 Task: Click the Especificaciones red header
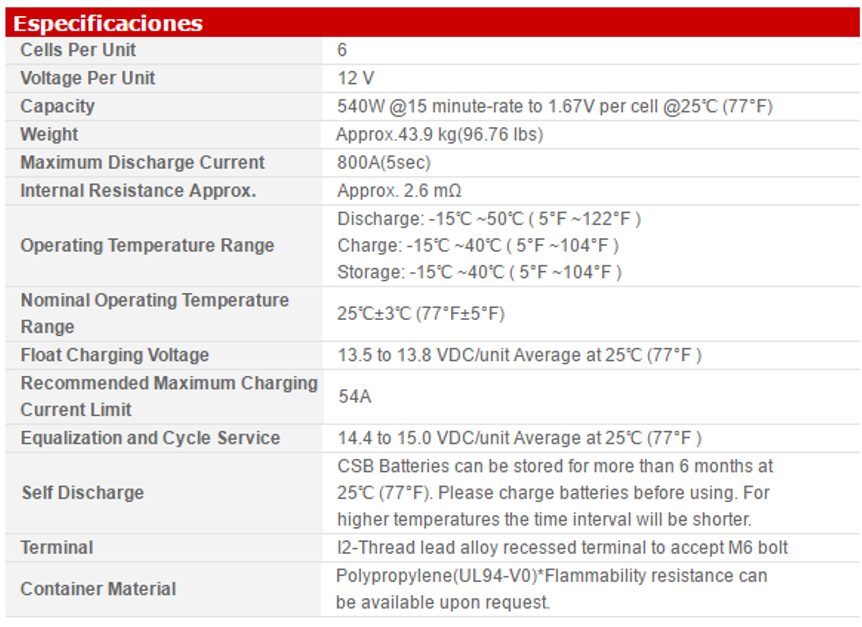[432, 23]
